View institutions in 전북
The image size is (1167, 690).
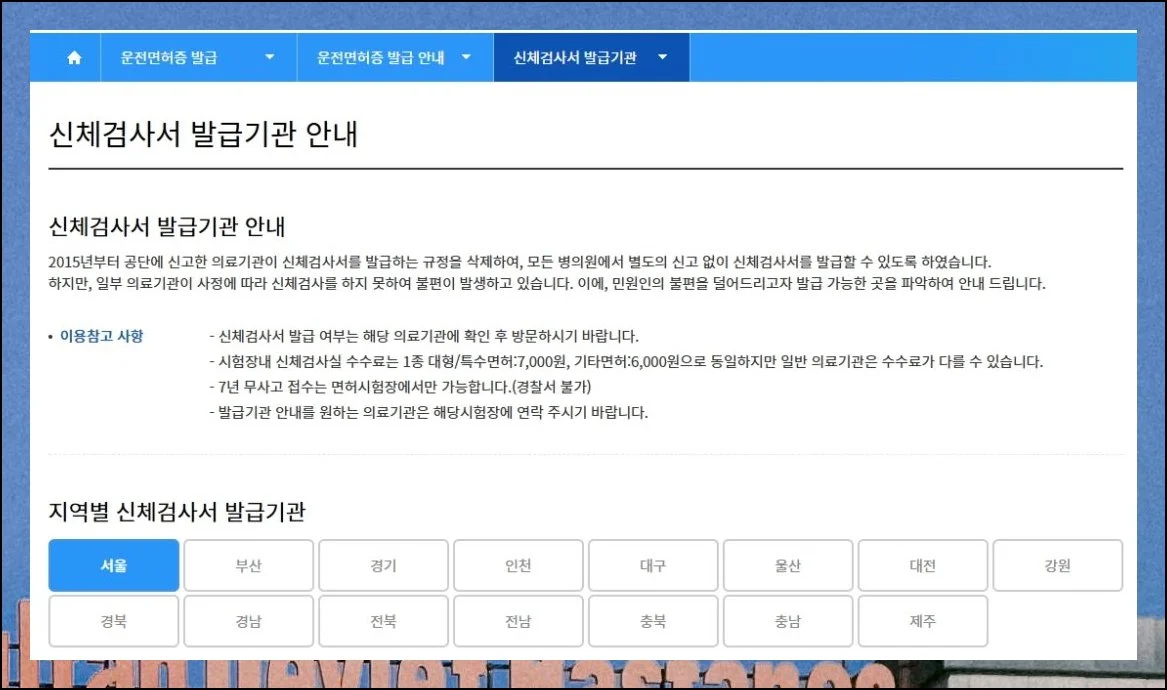click(x=383, y=622)
